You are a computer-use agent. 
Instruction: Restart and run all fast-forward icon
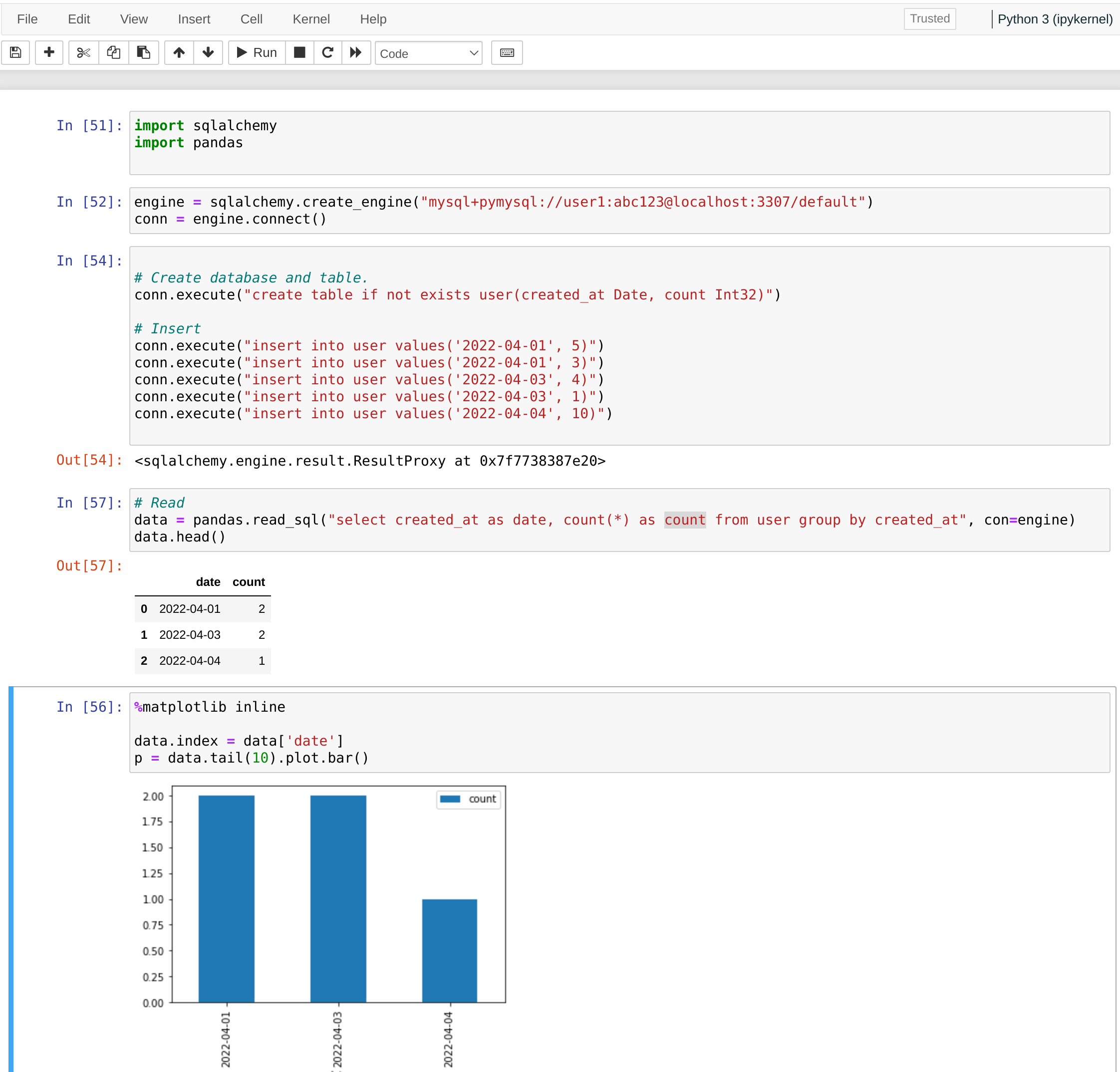coord(356,52)
